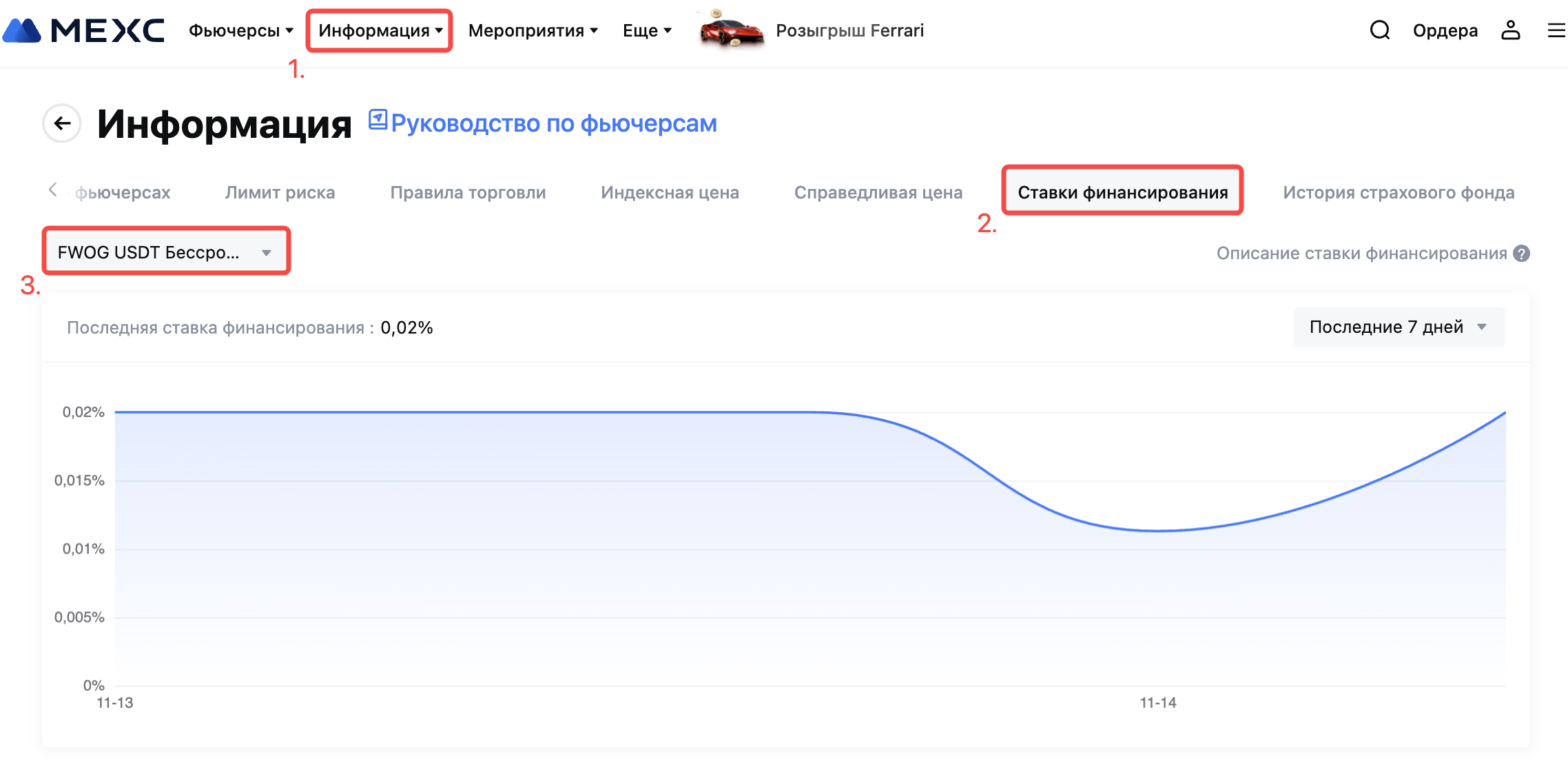Open the Руководство по фьючерсам link
Image resolution: width=1568 pixels, height=765 pixels.
click(553, 123)
